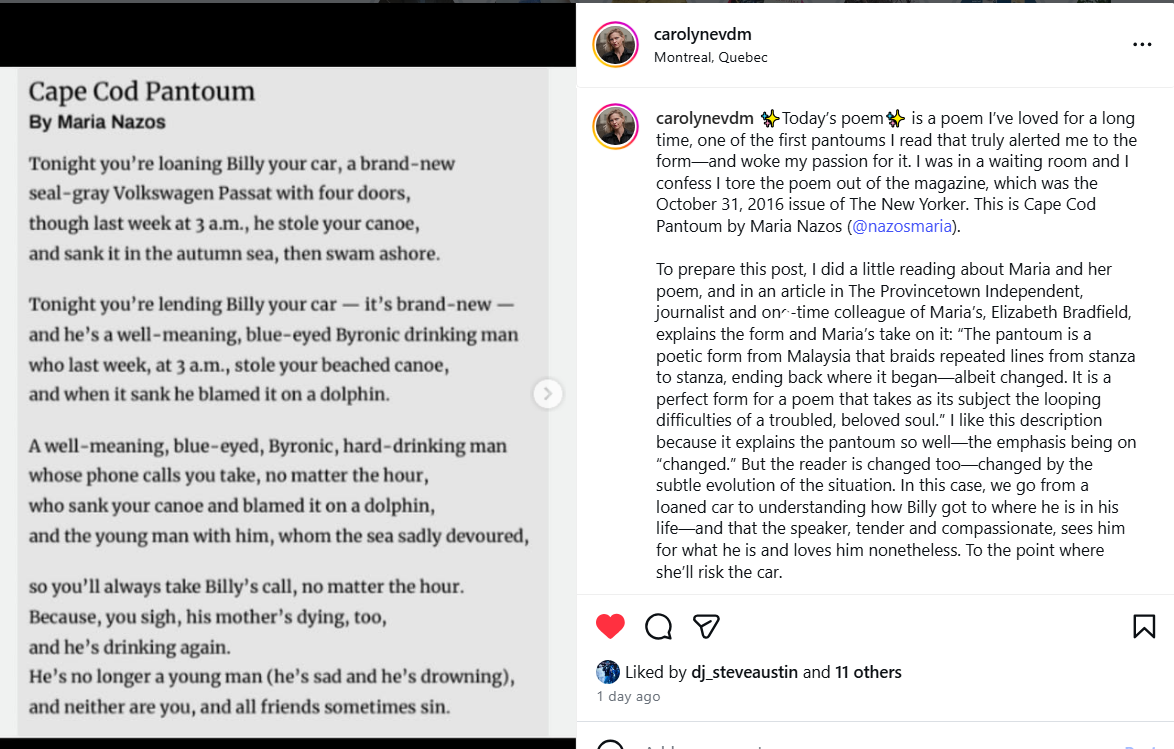Unlike the post with the red heart
This screenshot has width=1174, height=749.
610,627
